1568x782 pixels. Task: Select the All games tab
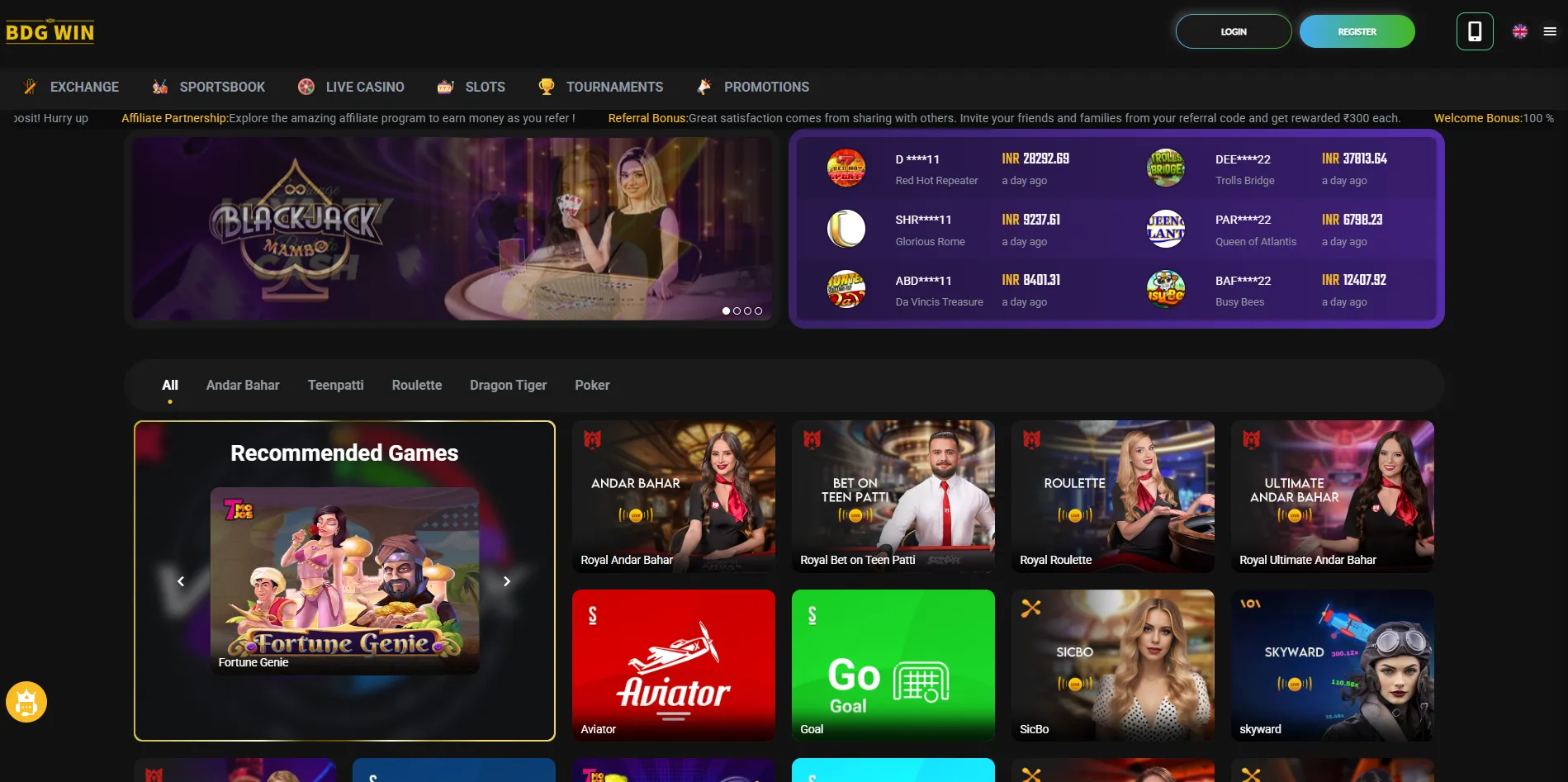[x=170, y=385]
